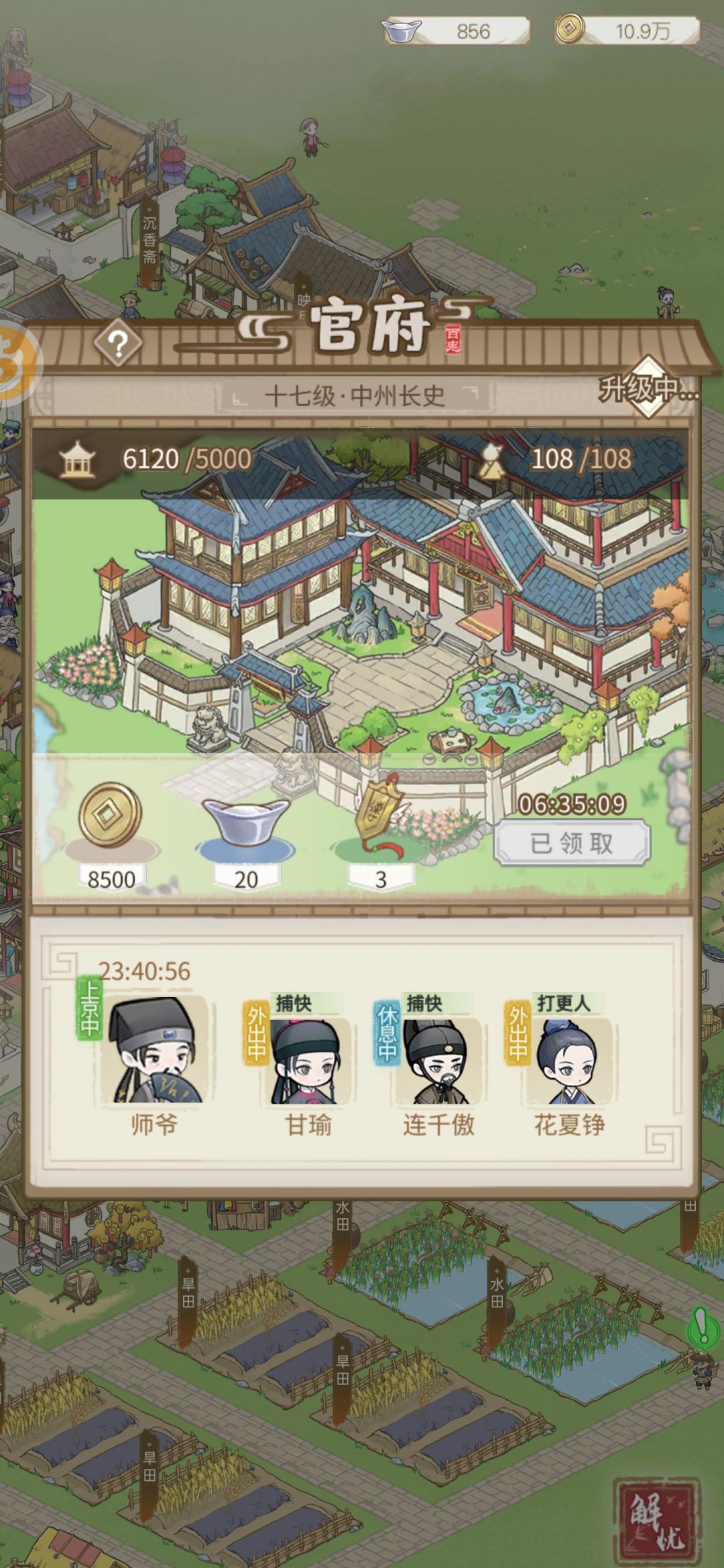Click the 已领取 claimed button

572,843
